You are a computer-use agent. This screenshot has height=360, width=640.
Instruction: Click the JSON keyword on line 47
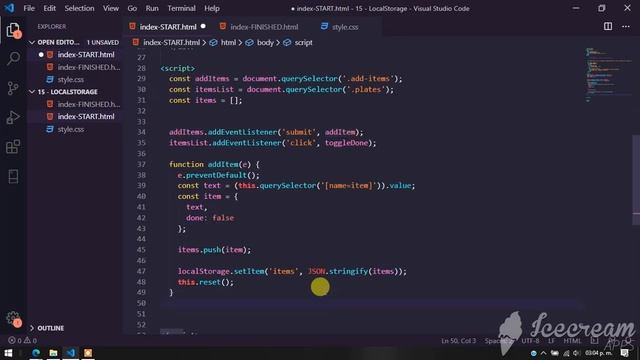point(316,271)
